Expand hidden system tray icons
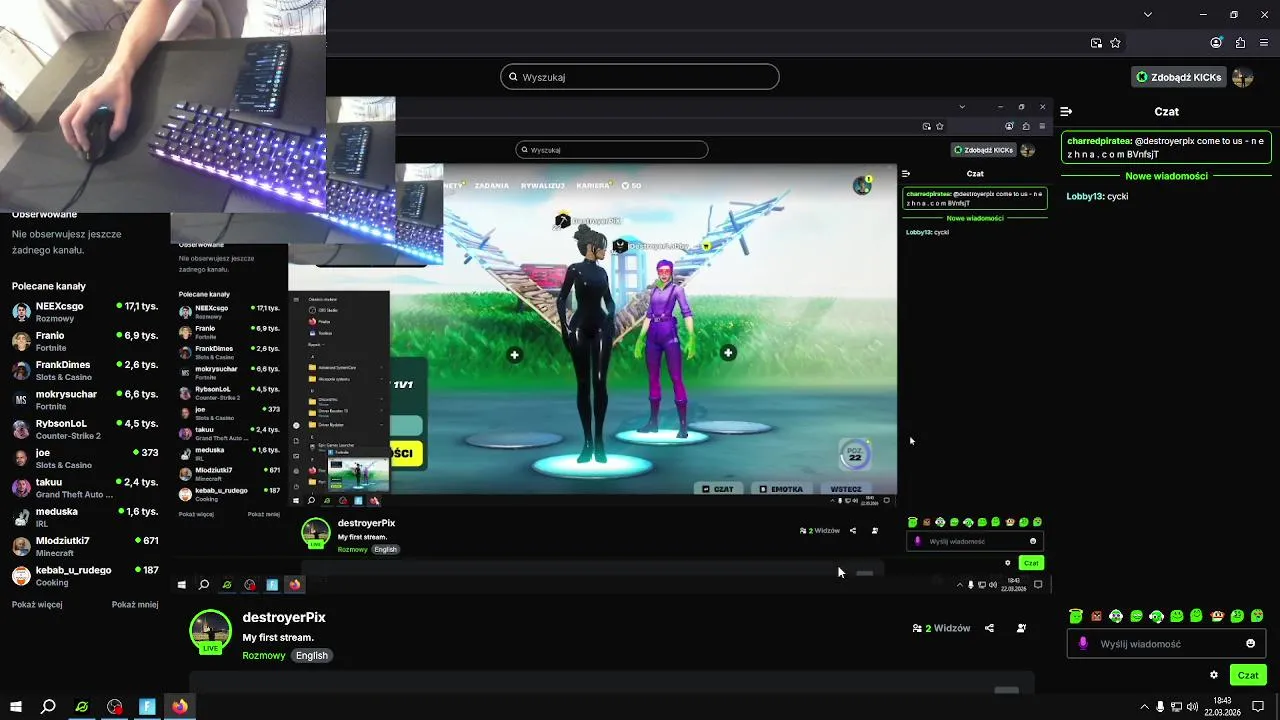The height and width of the screenshot is (720, 1280). pyautogui.click(x=1144, y=707)
